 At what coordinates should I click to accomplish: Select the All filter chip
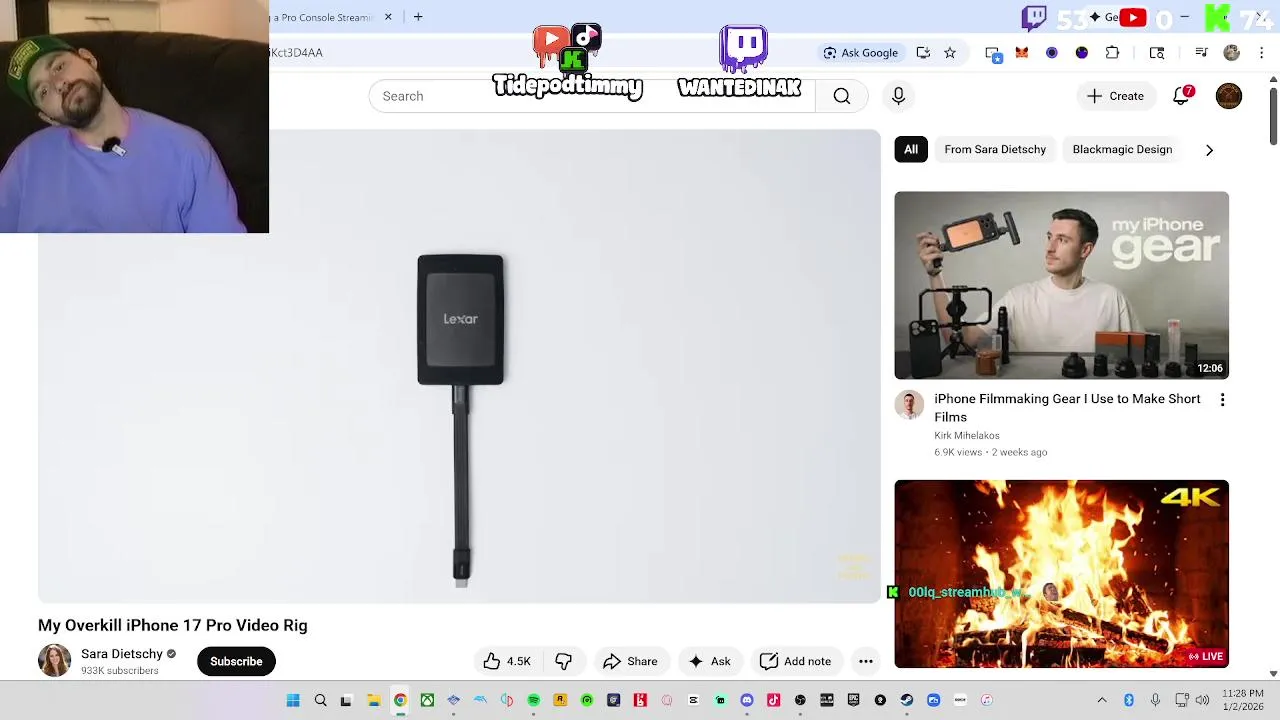click(911, 149)
